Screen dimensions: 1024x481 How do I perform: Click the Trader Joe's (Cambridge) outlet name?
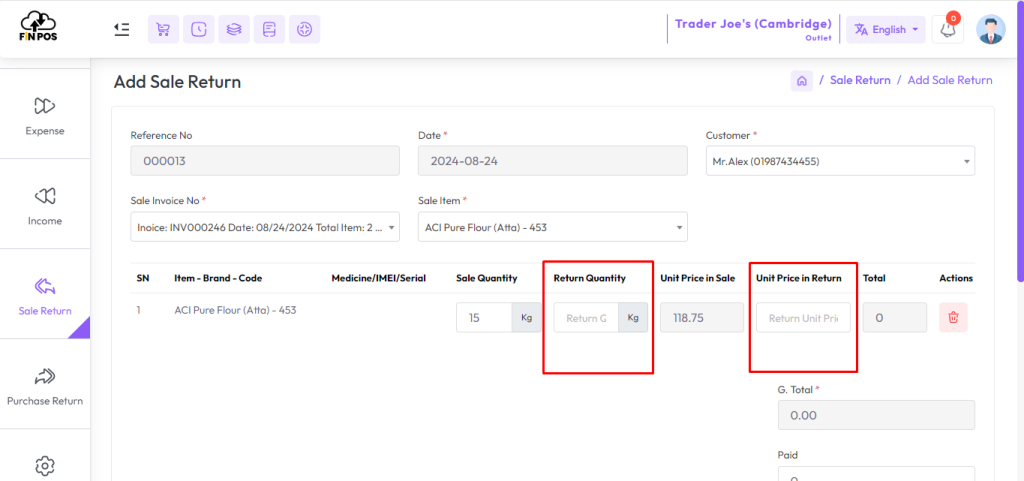tap(753, 24)
